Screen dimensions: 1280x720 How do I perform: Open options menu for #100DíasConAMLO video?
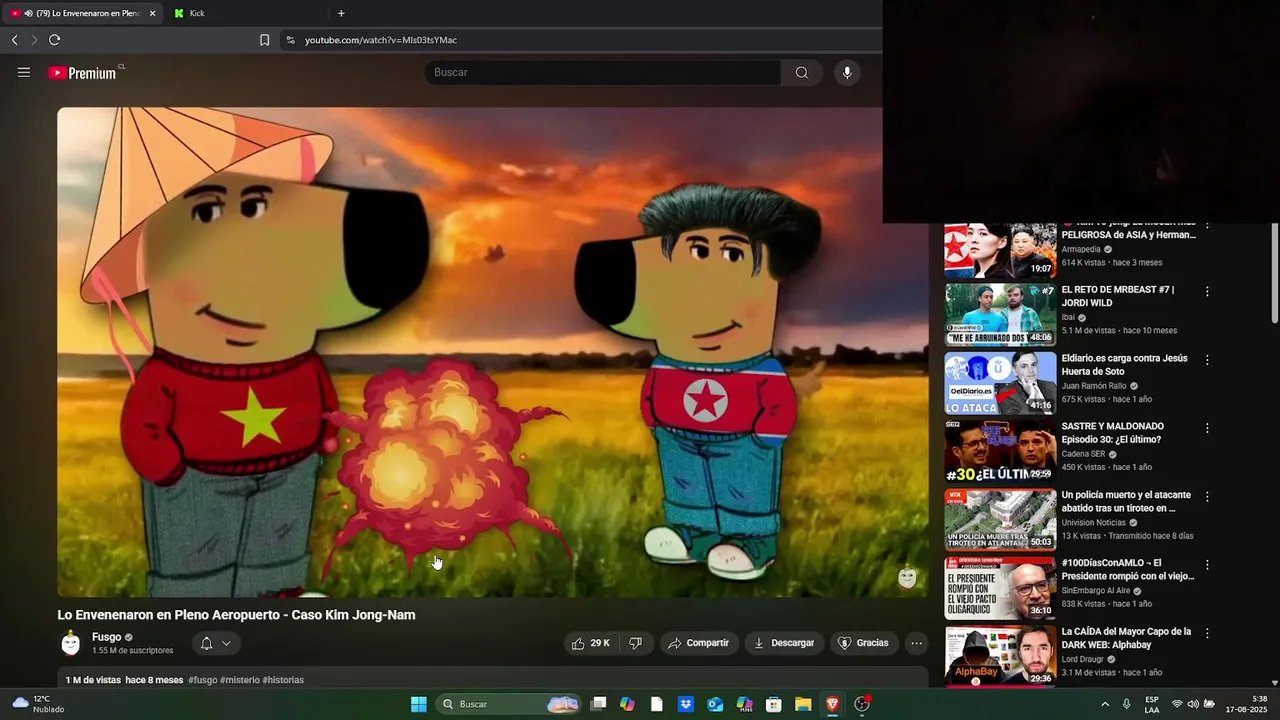(x=1207, y=564)
